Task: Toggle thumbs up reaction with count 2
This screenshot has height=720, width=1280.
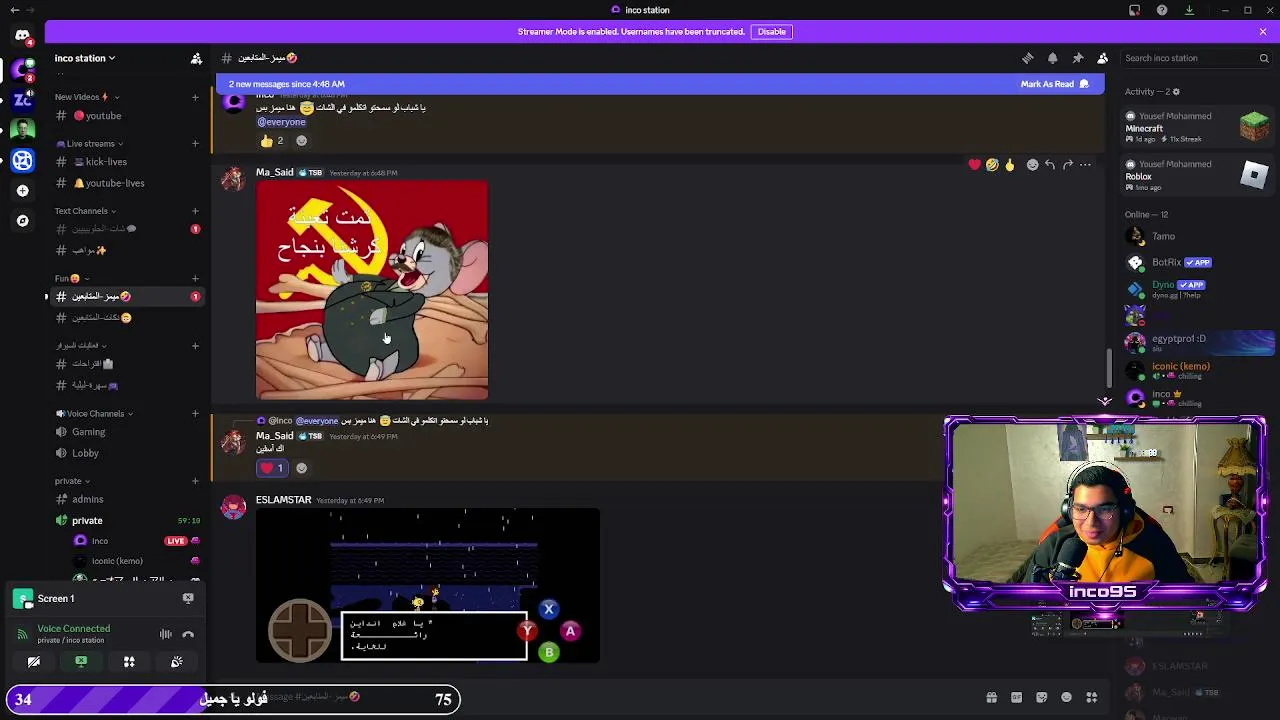Action: 273,141
